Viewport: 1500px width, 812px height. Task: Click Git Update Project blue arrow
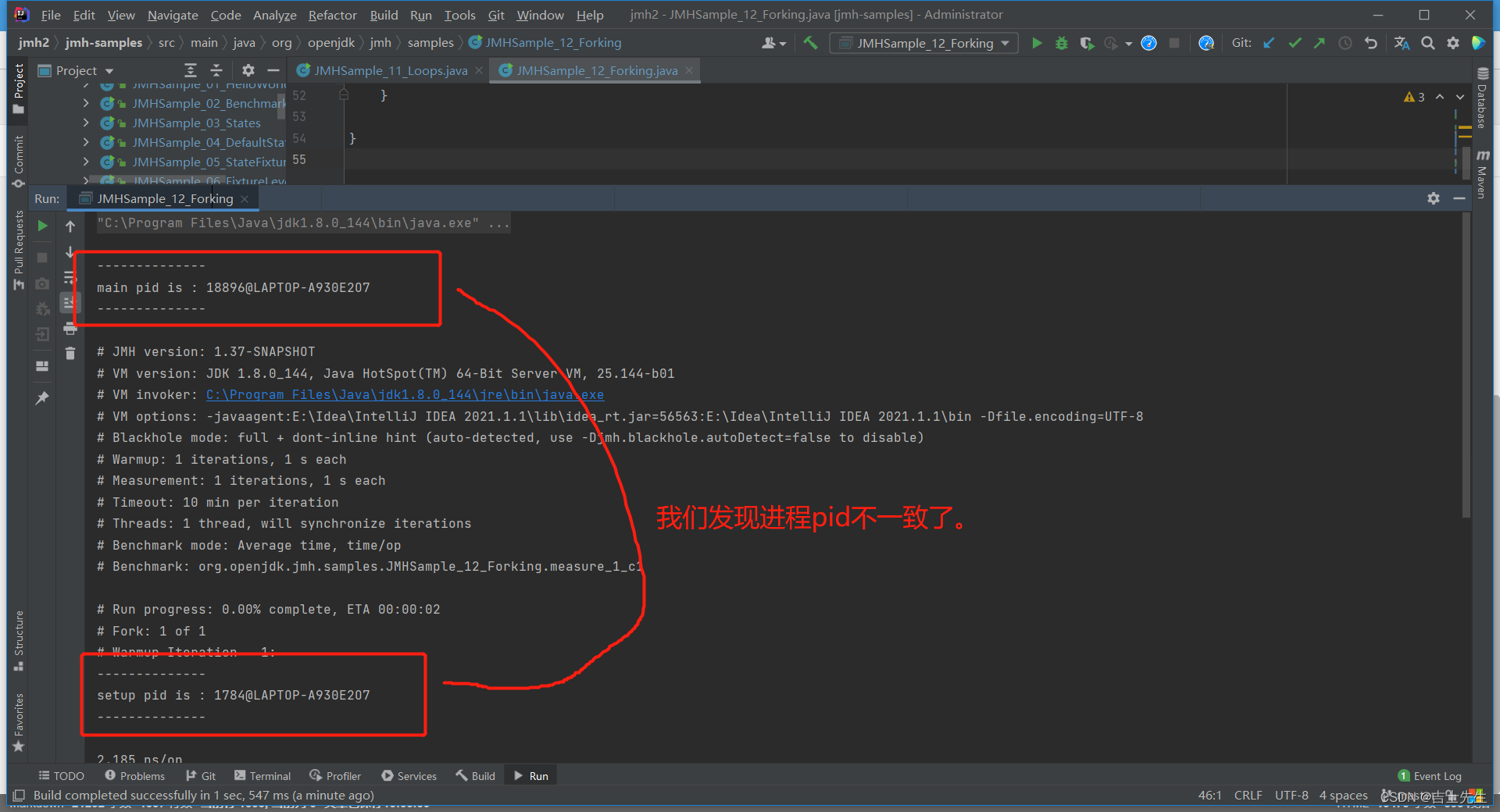1269,43
